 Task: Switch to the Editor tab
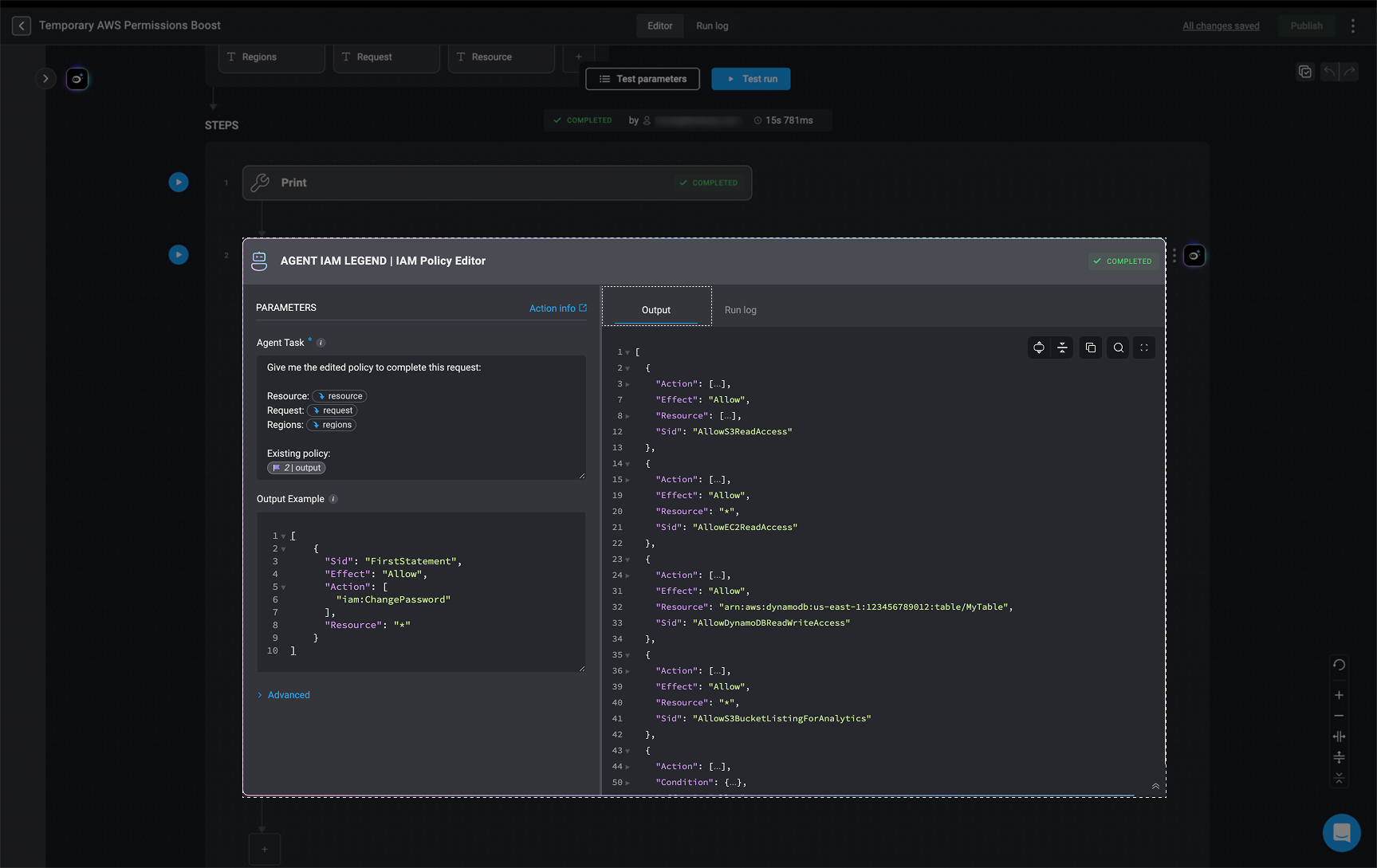pos(660,26)
